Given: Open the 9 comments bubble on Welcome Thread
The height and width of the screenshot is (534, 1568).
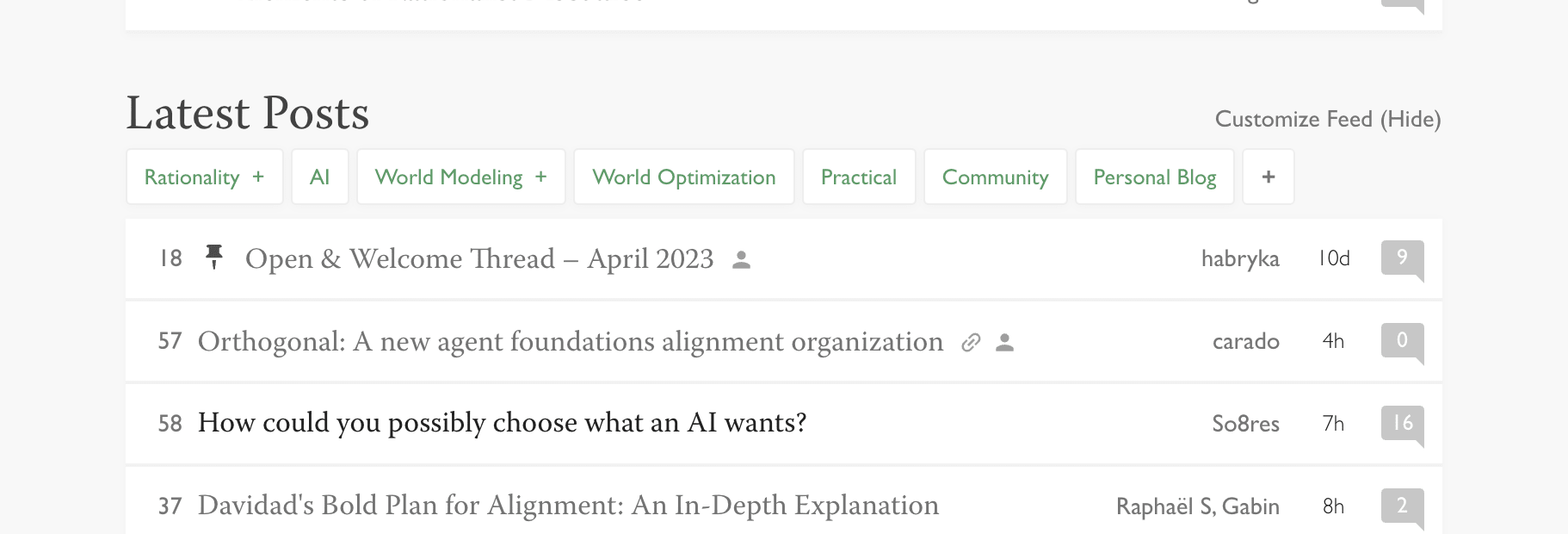Looking at the screenshot, I should (1402, 258).
